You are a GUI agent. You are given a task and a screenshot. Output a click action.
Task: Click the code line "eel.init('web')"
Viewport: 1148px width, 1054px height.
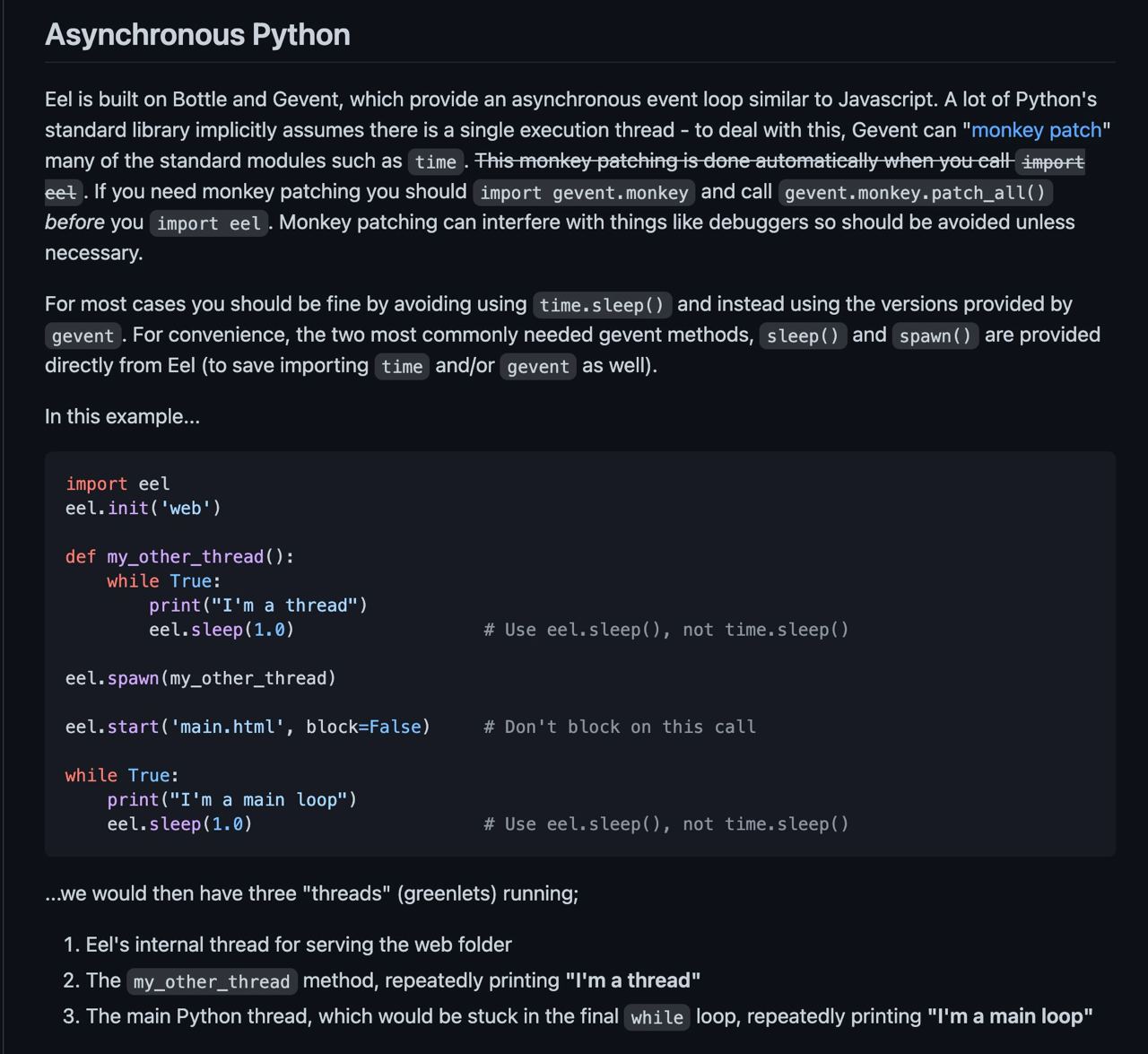point(143,508)
